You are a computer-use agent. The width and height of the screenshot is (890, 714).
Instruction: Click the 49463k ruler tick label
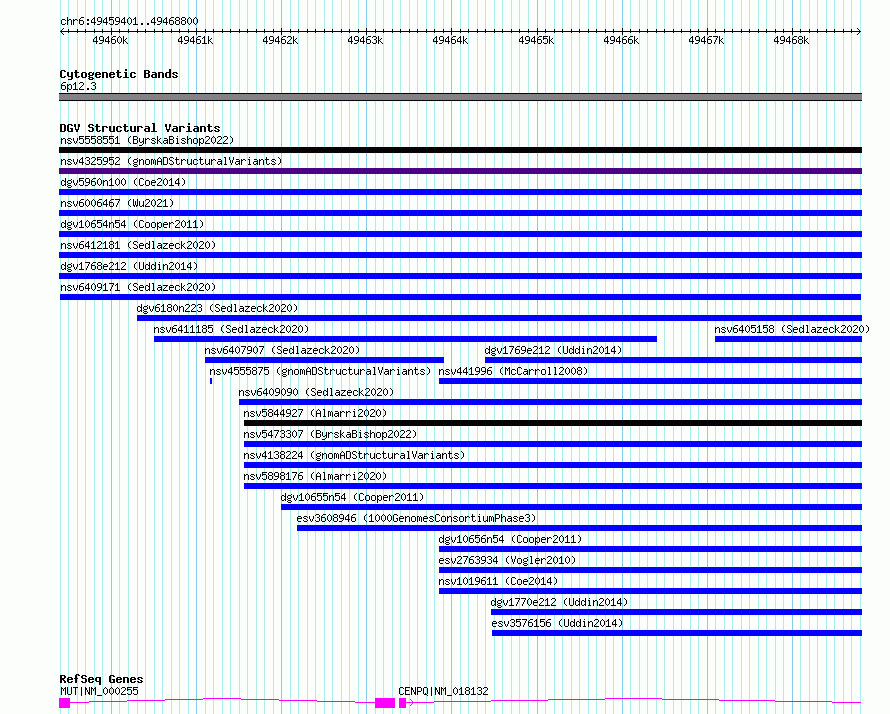(x=366, y=40)
